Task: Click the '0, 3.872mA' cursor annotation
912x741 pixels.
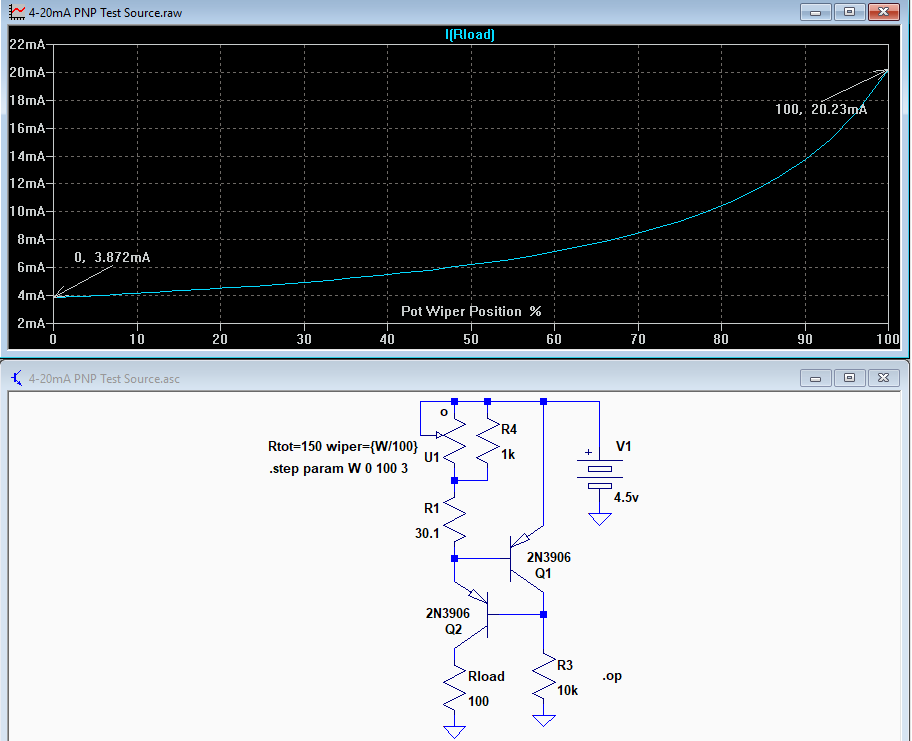Action: pos(112,257)
